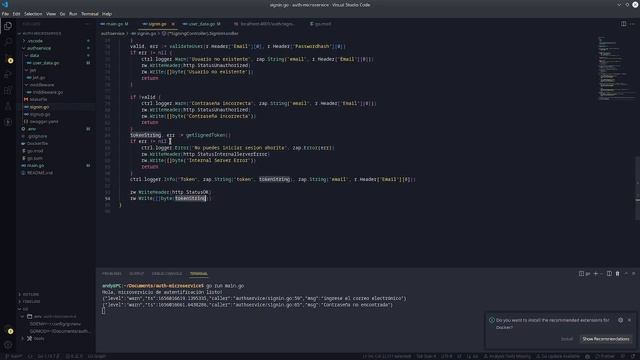Open the Run menu
Image resolution: width=640 pixels, height=360 pixels.
73,14
